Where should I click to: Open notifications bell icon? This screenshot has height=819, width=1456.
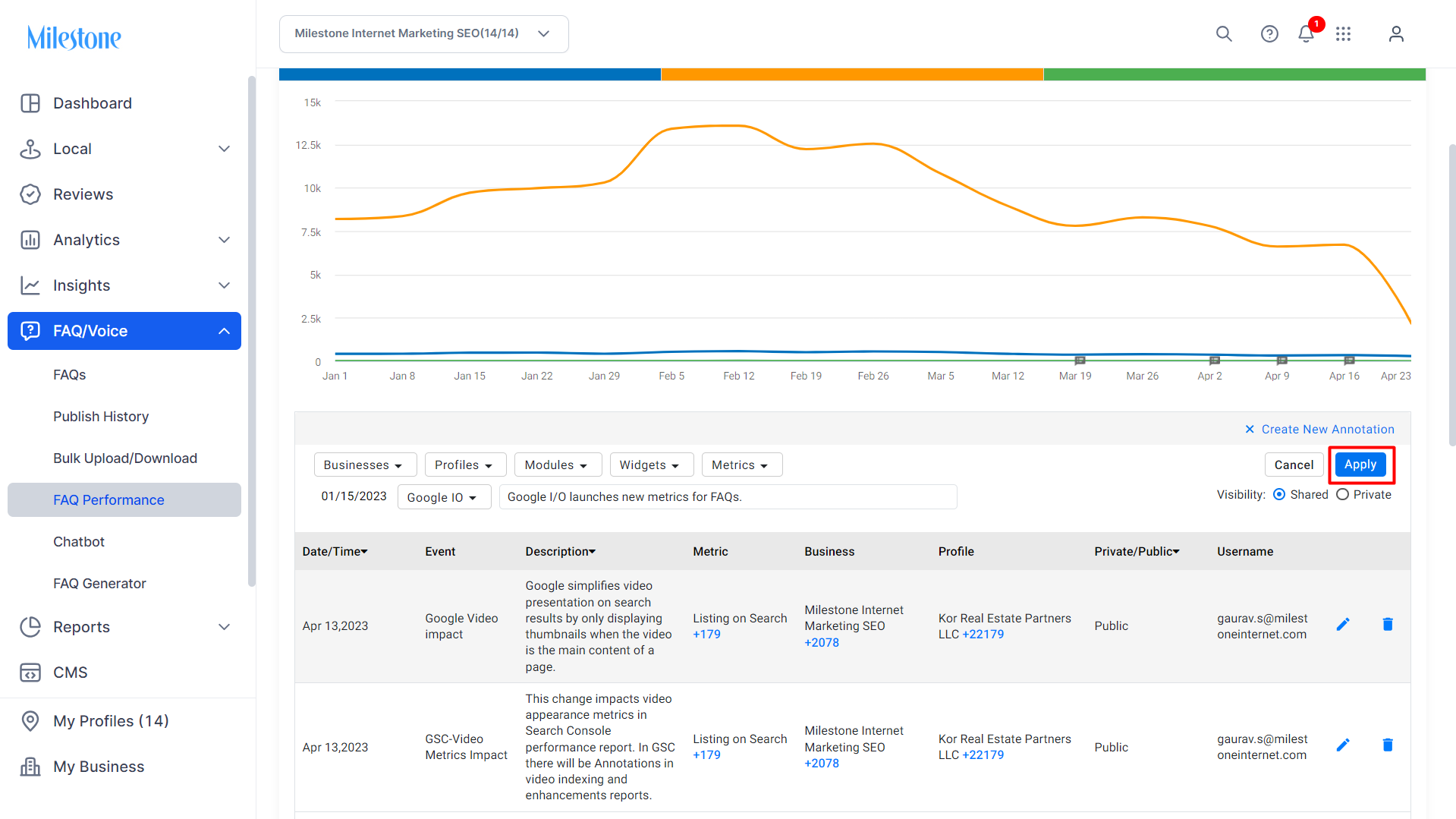pyautogui.click(x=1306, y=34)
